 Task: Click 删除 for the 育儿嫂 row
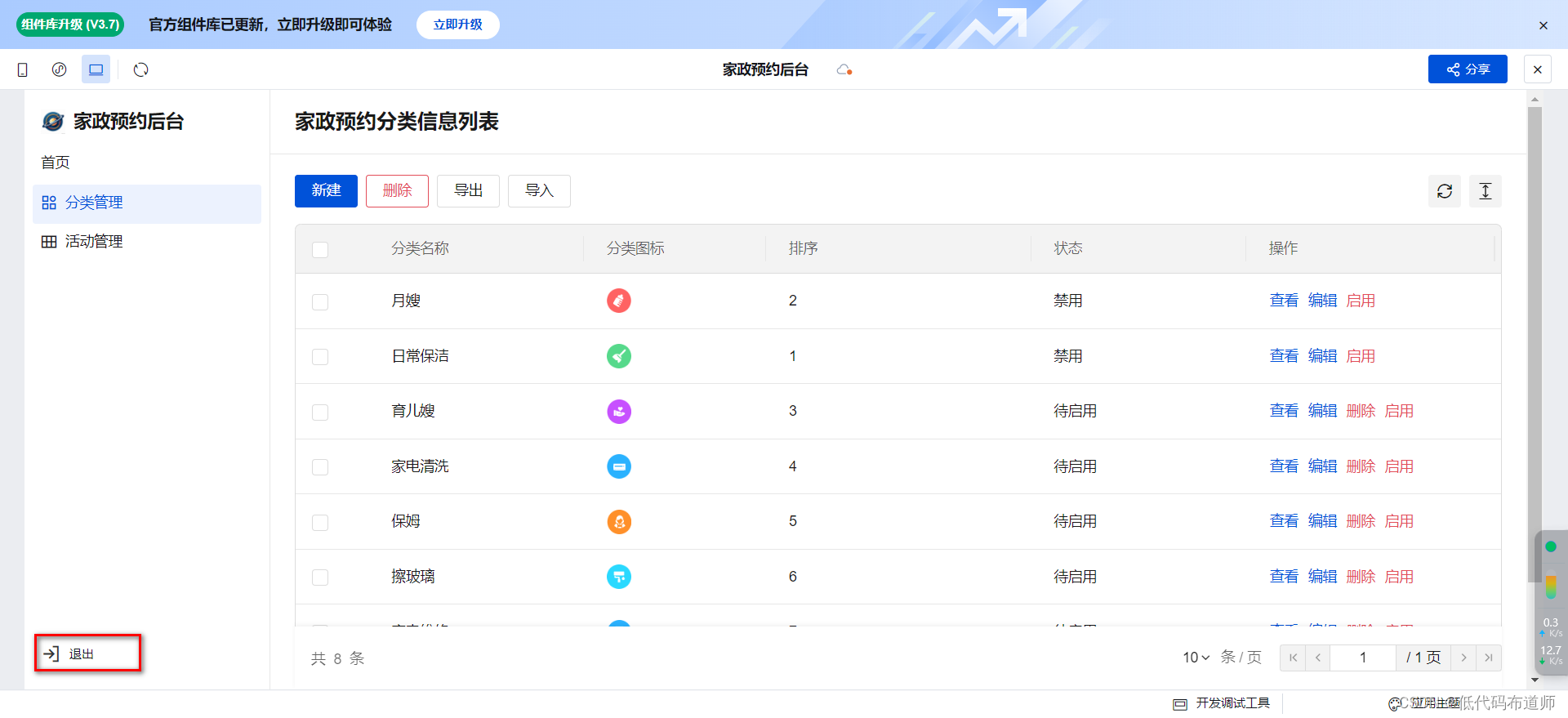click(1361, 411)
